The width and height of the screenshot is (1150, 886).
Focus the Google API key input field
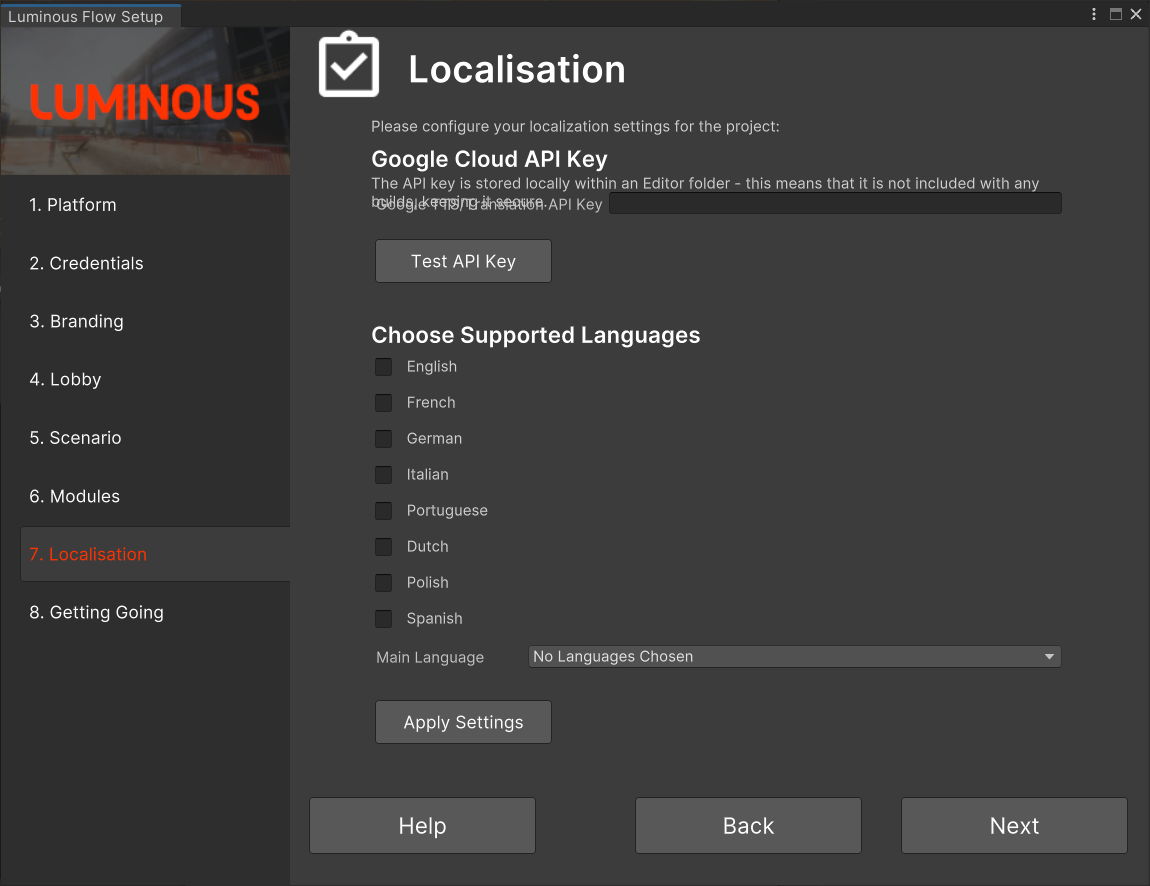coord(835,204)
